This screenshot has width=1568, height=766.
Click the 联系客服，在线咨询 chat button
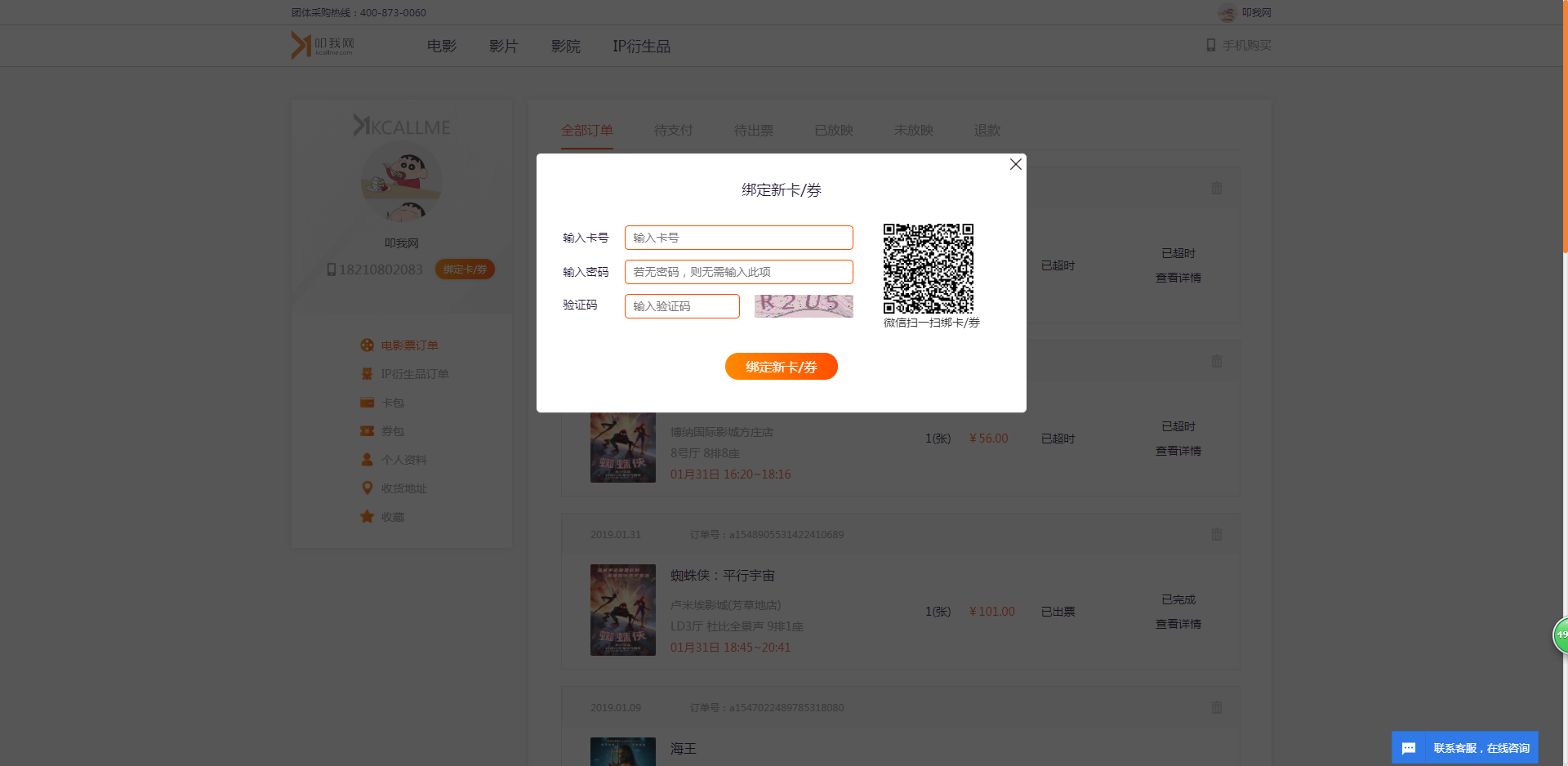click(1465, 748)
